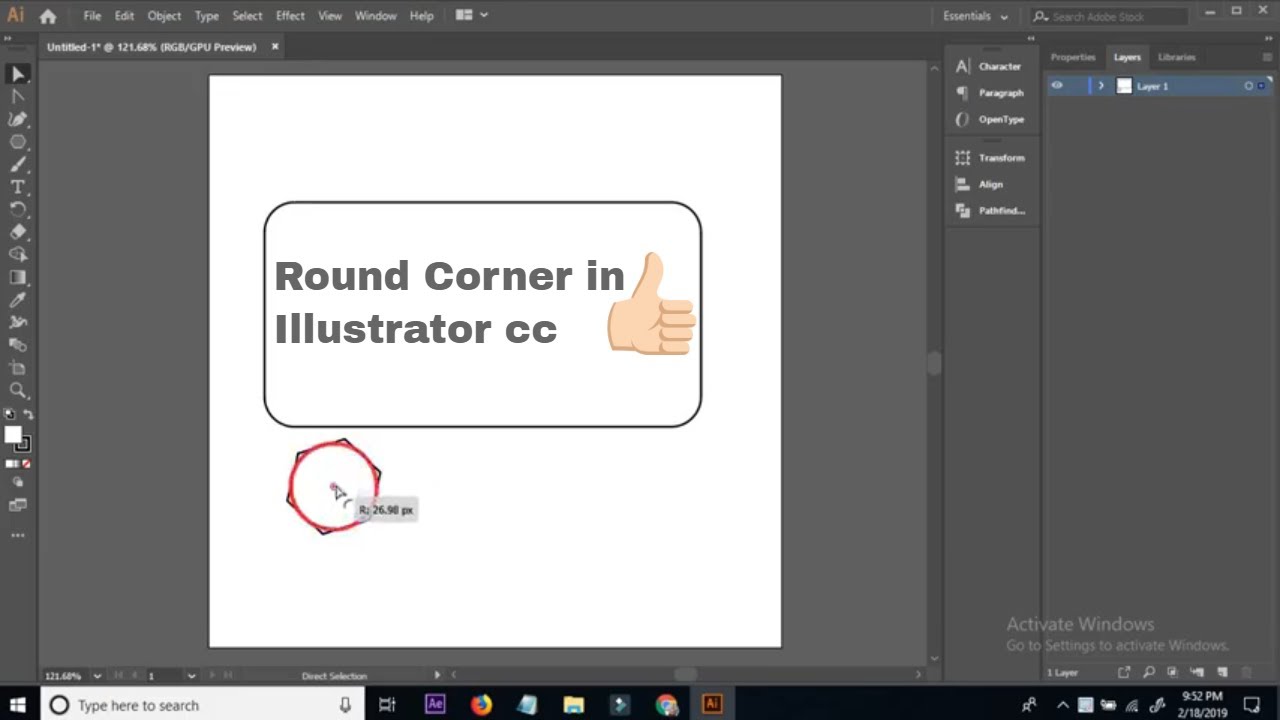Viewport: 1280px width, 720px height.
Task: Click the horizontal canvas scrollbar
Action: click(685, 675)
